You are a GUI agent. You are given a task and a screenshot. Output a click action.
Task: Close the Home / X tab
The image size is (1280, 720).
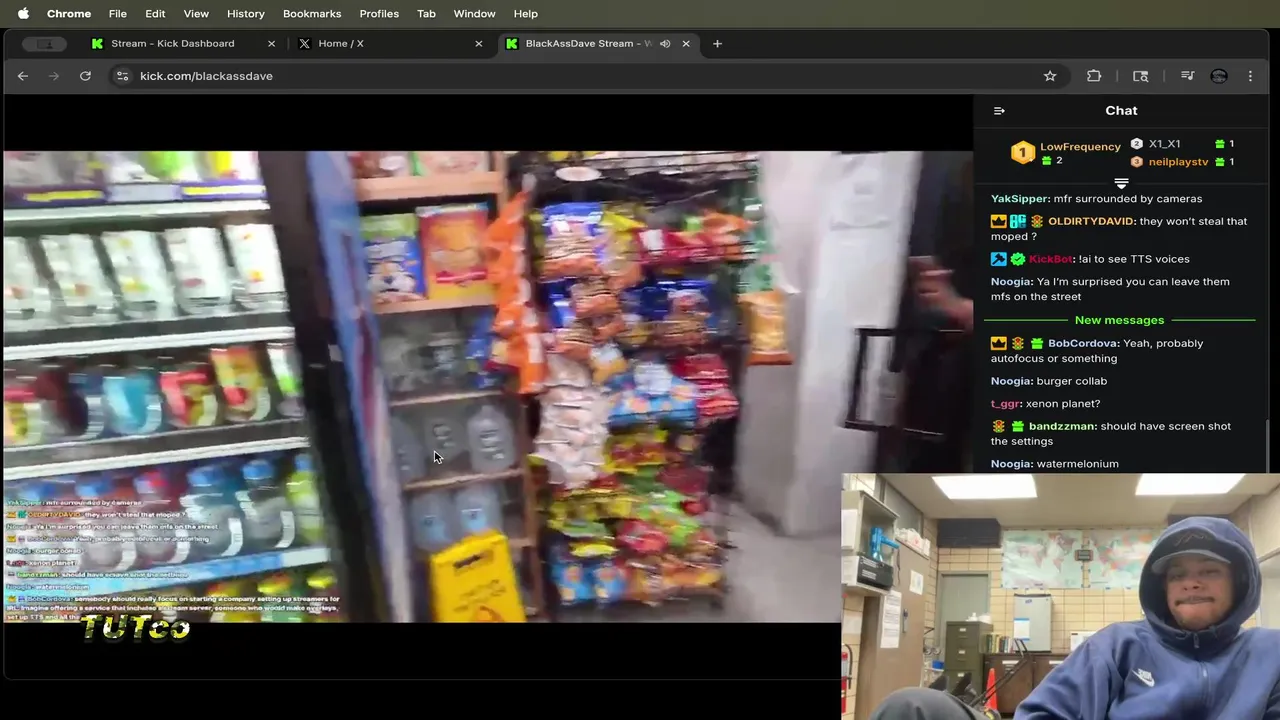(x=478, y=43)
